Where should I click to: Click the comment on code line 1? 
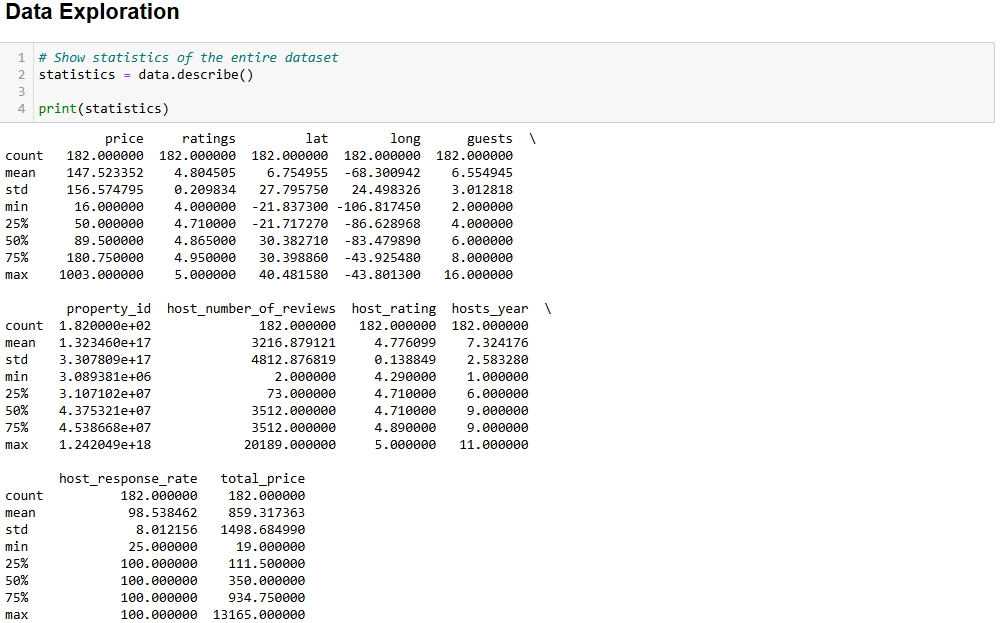pos(188,58)
